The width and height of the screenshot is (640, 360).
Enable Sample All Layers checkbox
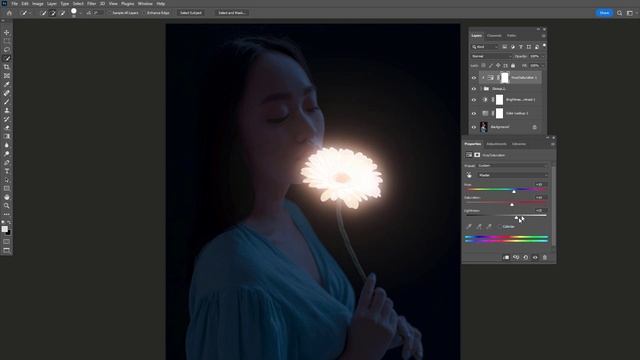pyautogui.click(x=109, y=13)
